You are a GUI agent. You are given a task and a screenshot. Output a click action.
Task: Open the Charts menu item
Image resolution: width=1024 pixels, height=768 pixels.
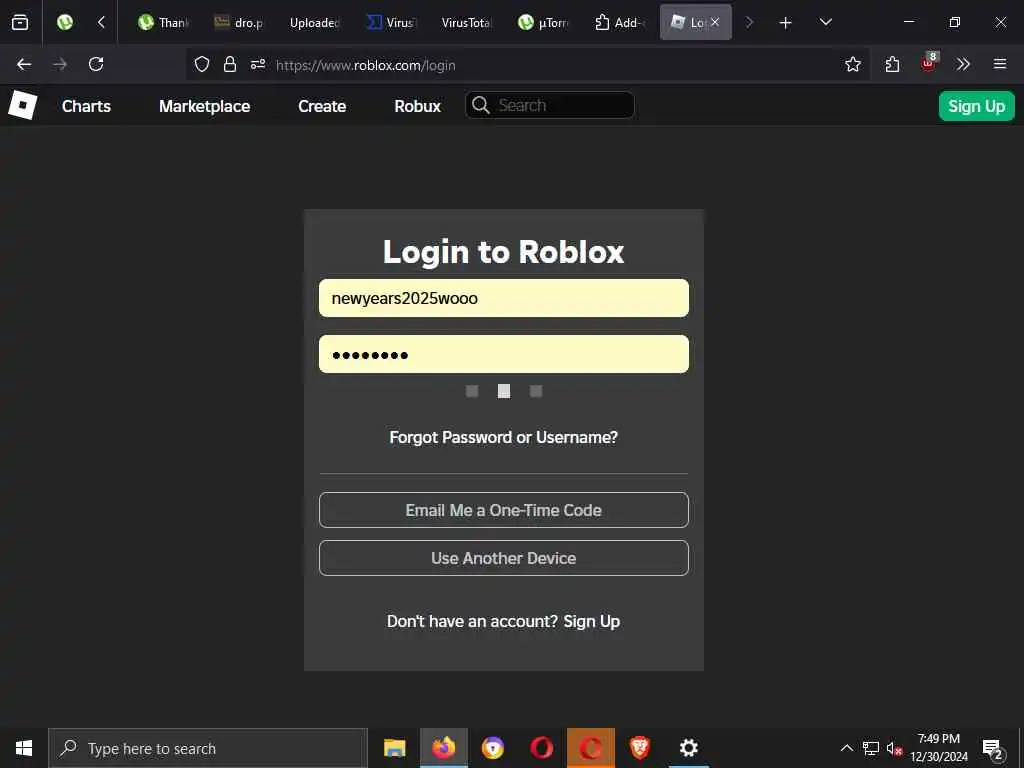(x=86, y=106)
